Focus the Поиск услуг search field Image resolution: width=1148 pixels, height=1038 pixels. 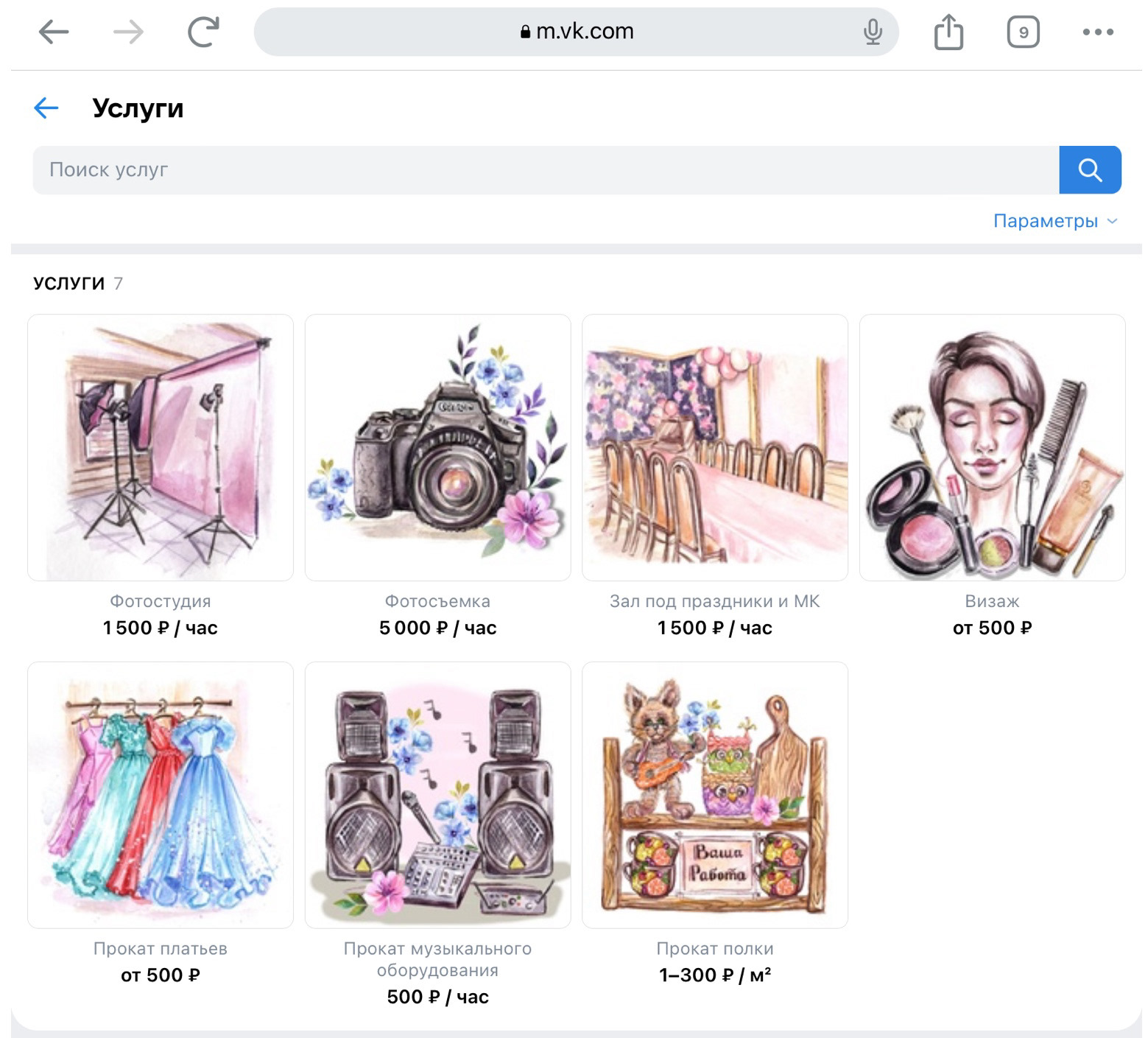point(545,170)
